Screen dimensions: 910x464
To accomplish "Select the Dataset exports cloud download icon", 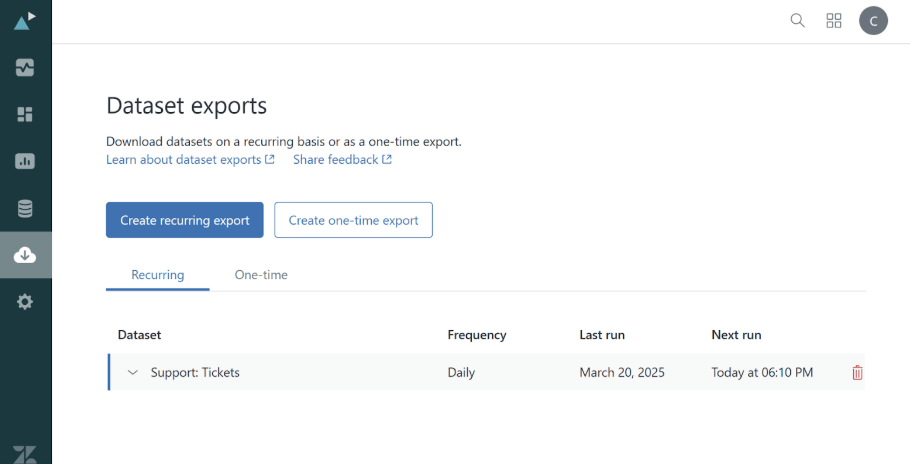I will point(25,255).
